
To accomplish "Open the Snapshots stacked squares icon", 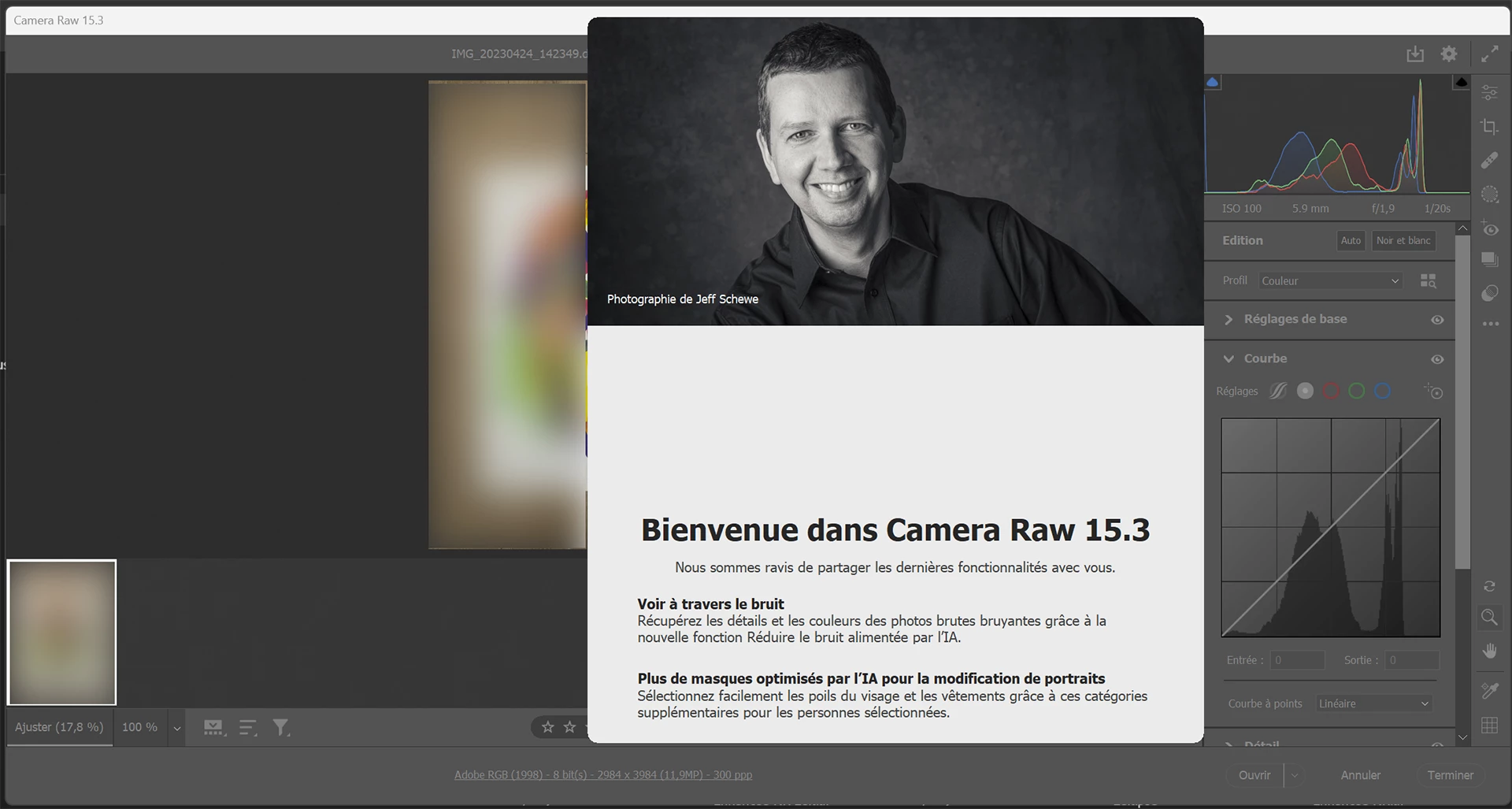I will coord(1489,259).
